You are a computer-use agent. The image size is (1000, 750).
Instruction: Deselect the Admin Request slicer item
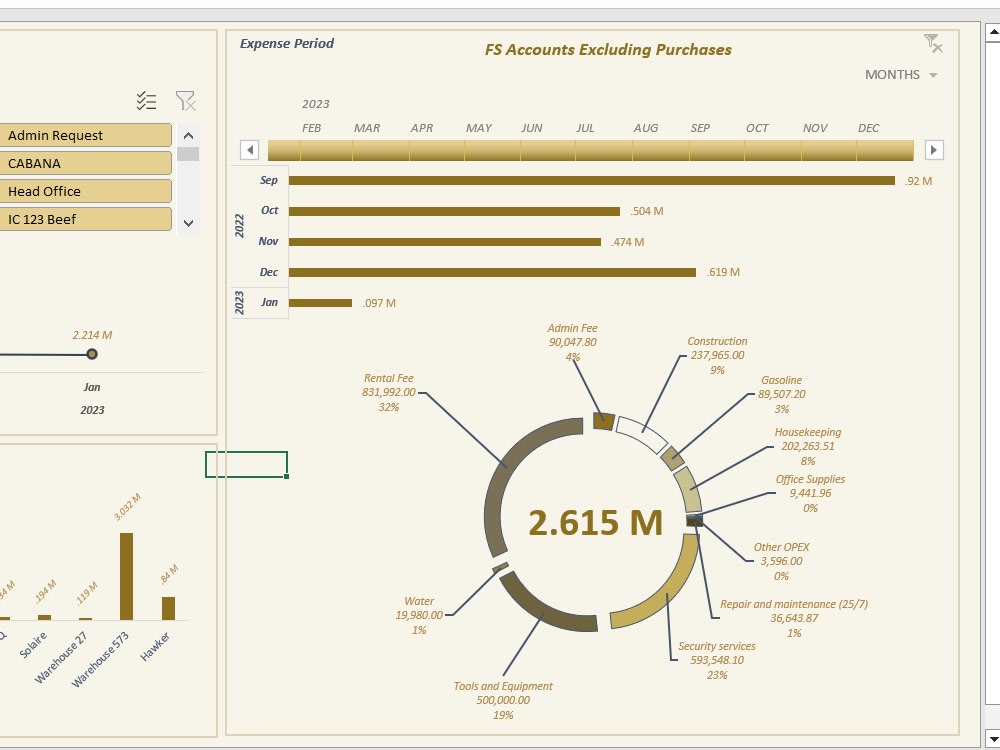tap(86, 135)
